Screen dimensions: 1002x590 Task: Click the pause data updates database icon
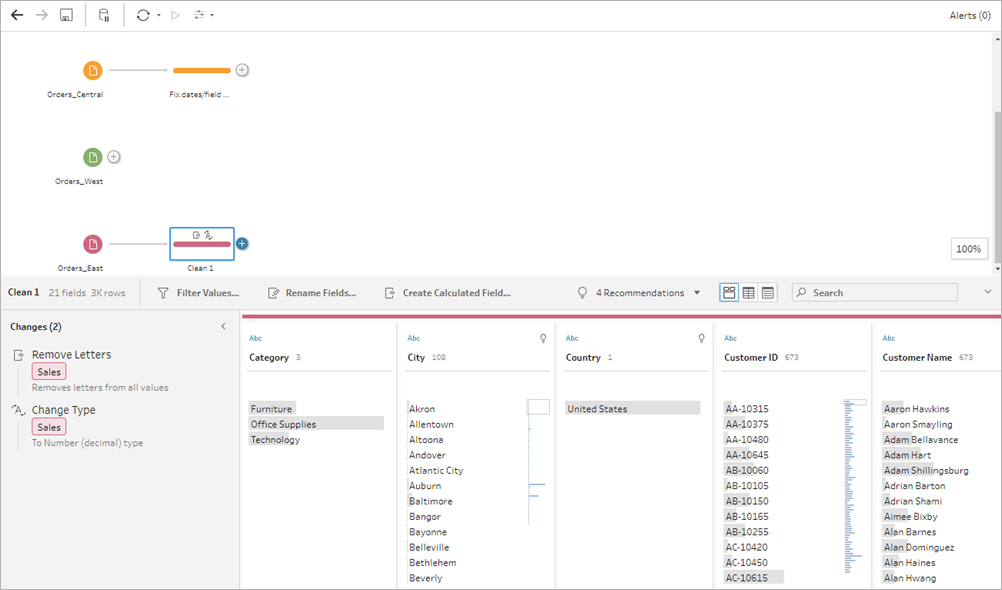click(104, 15)
